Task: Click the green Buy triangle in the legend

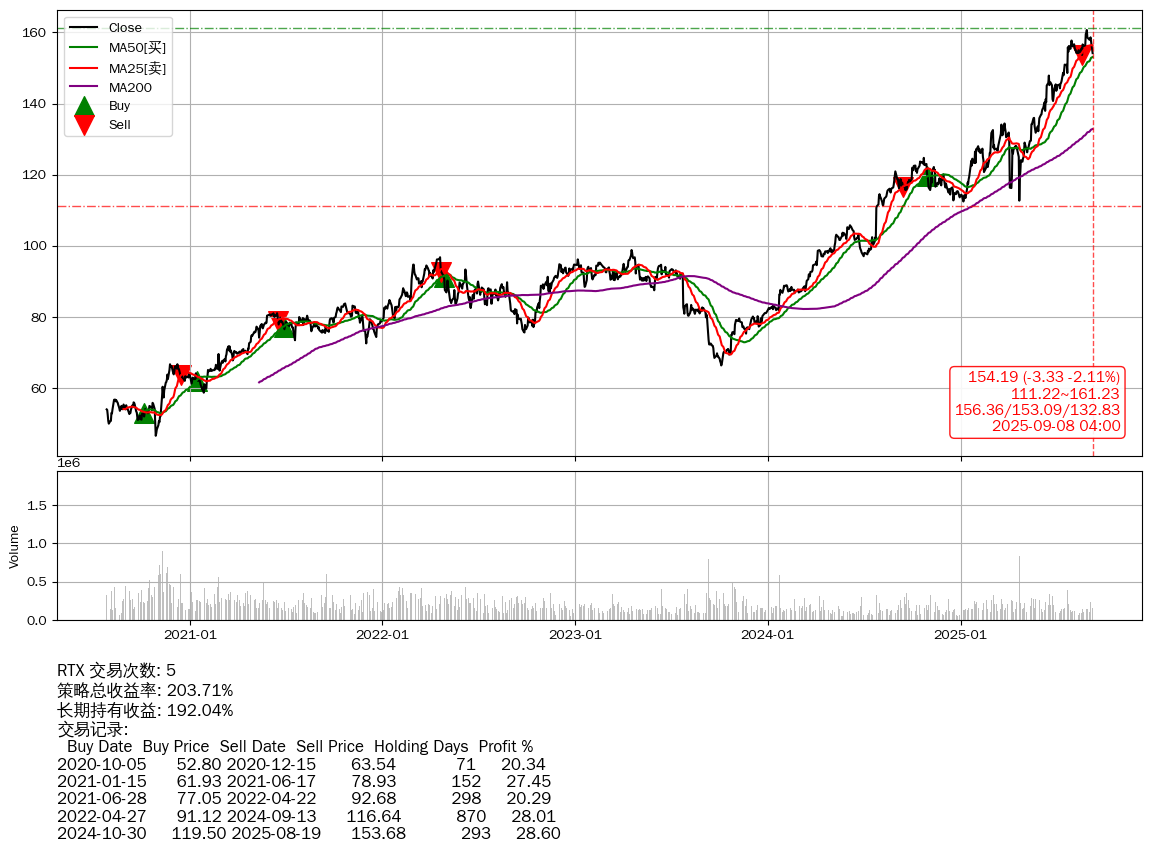Action: (x=85, y=106)
